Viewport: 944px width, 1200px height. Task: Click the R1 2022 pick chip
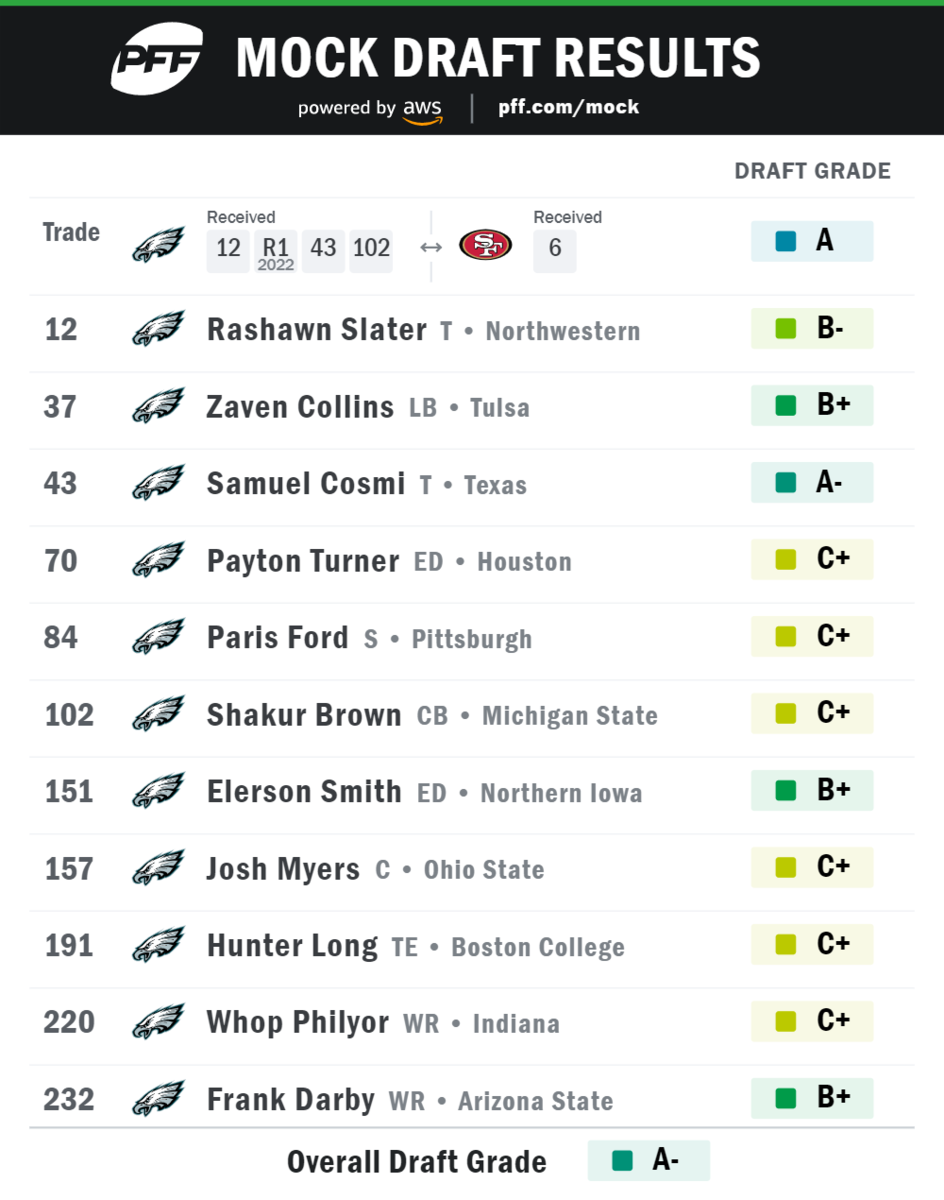pos(275,251)
